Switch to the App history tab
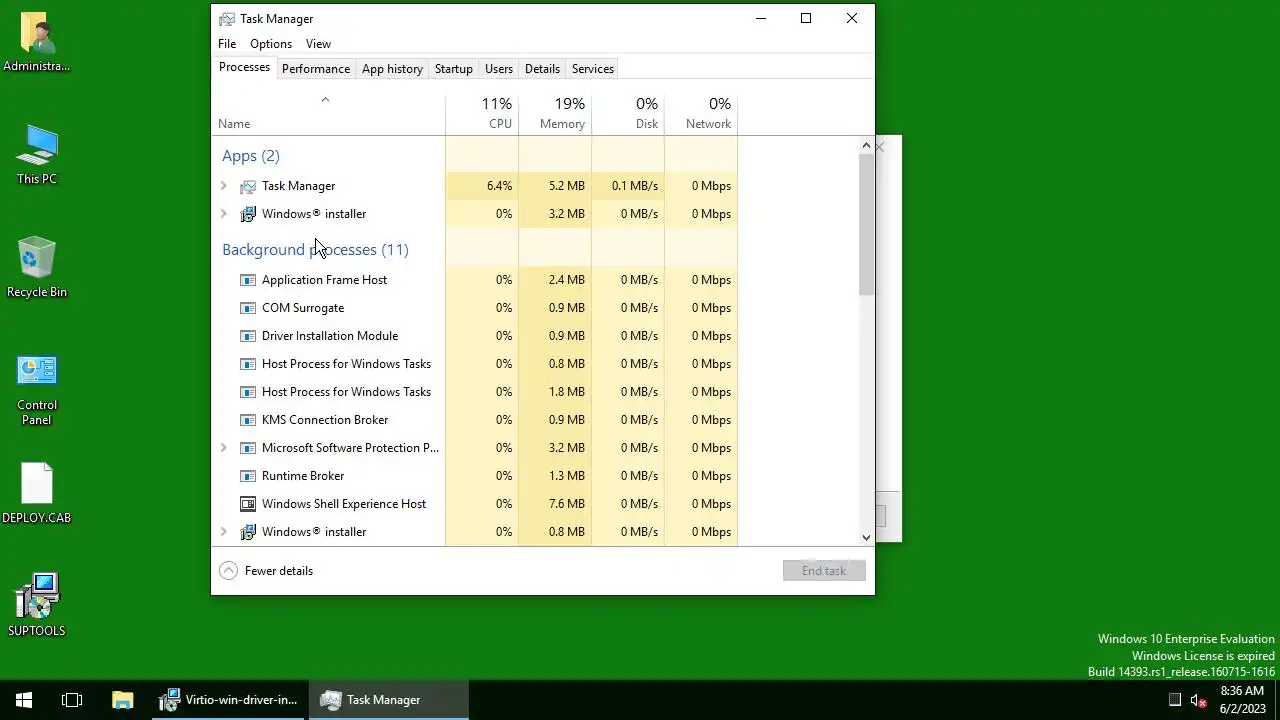 click(392, 69)
